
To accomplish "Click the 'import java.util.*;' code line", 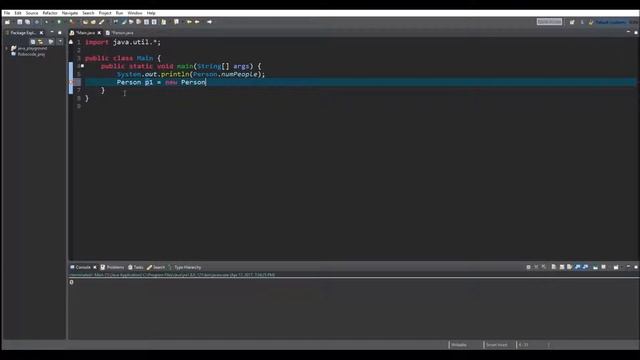I will coord(123,42).
